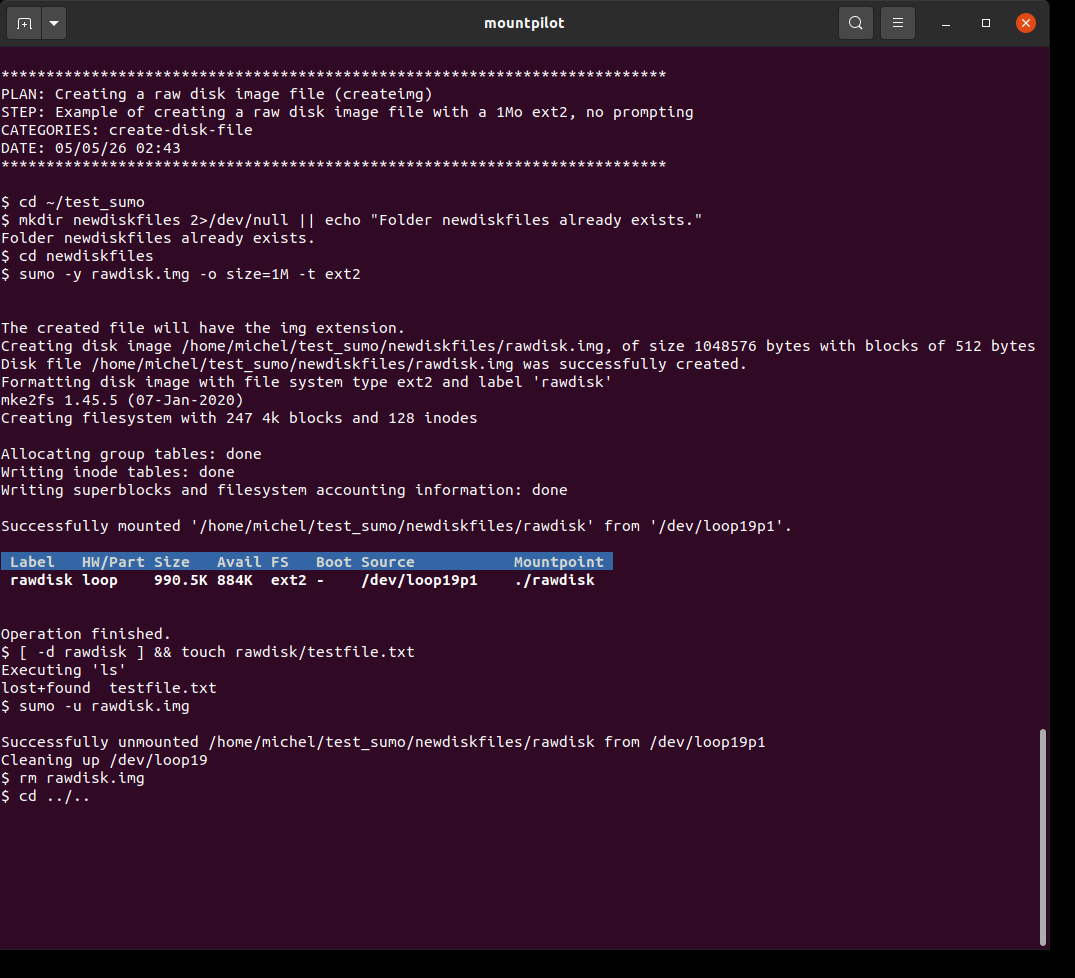
Task: Click 'Cleaning up /dev/loop19' line
Action: 104,760
